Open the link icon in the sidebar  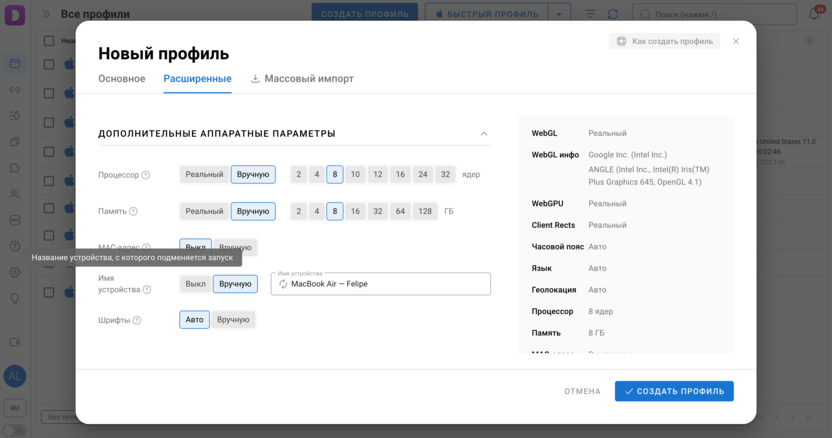point(15,90)
